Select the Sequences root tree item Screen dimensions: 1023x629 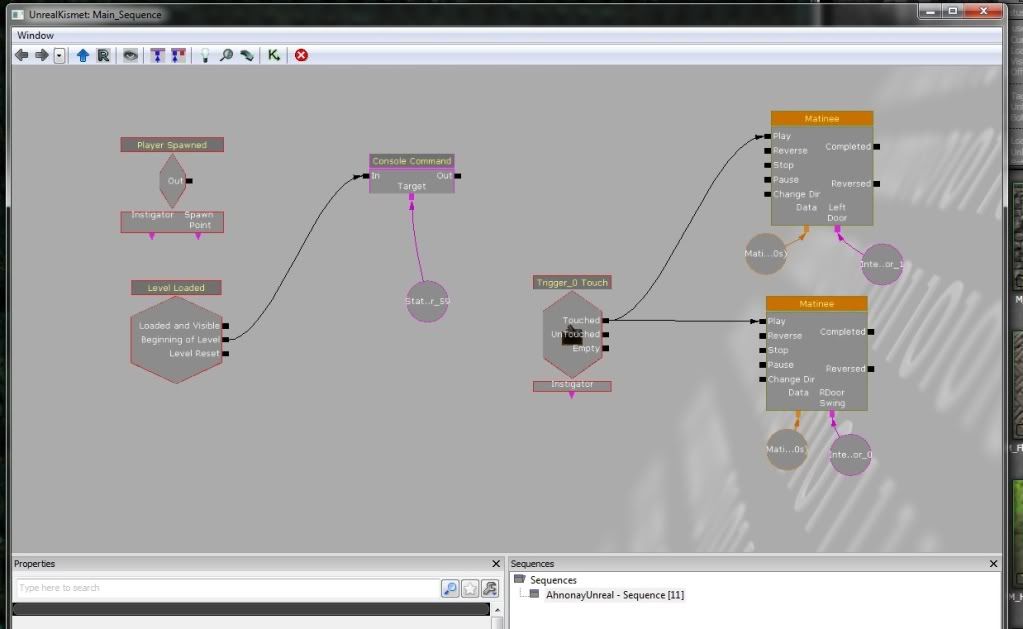click(x=553, y=580)
